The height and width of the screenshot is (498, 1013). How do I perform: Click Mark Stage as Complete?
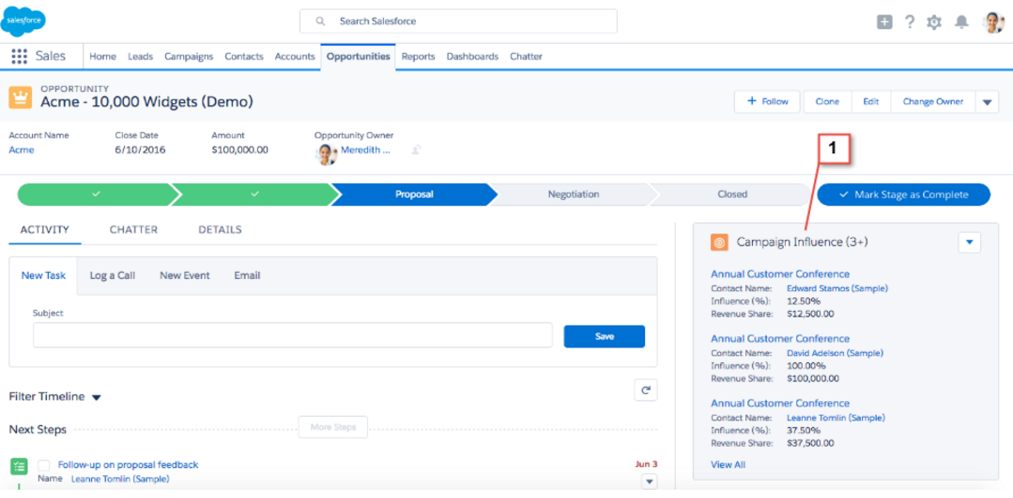point(904,194)
